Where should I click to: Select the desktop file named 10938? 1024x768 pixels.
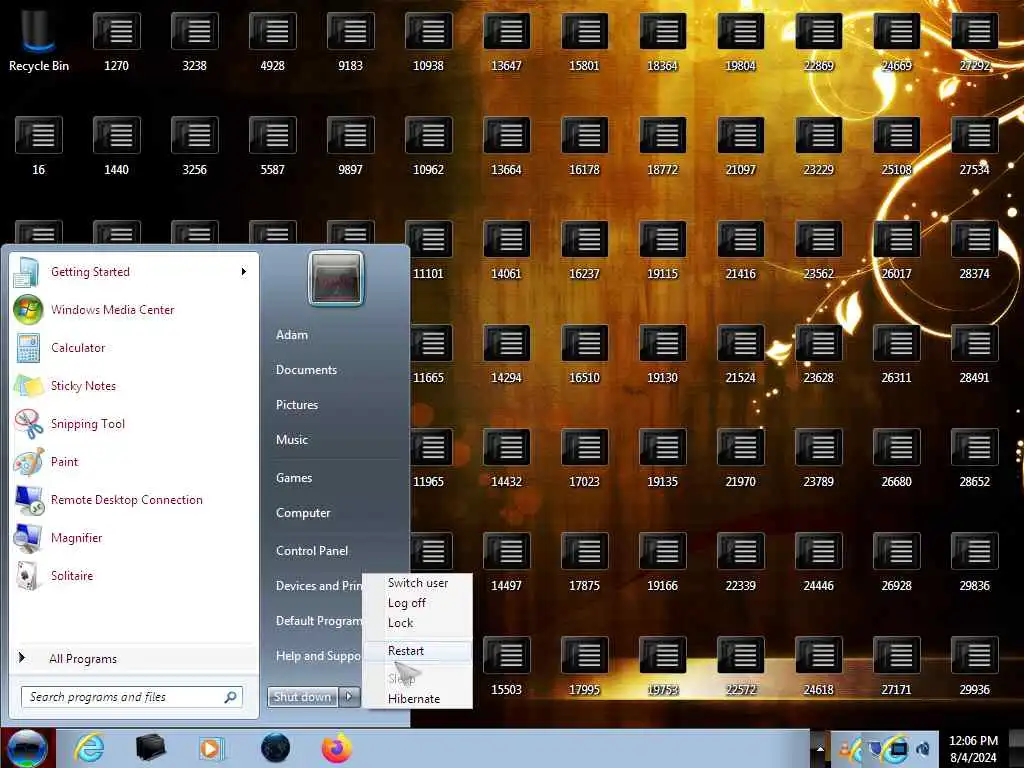pos(428,42)
